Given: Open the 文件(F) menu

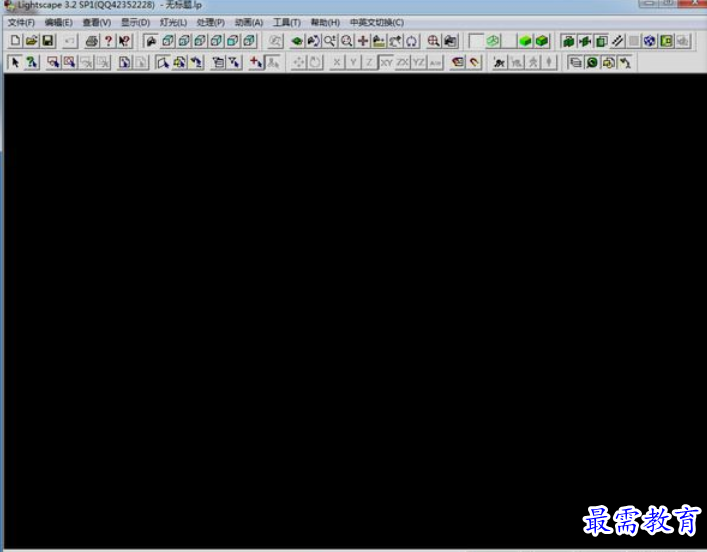Looking at the screenshot, I should 21,23.
